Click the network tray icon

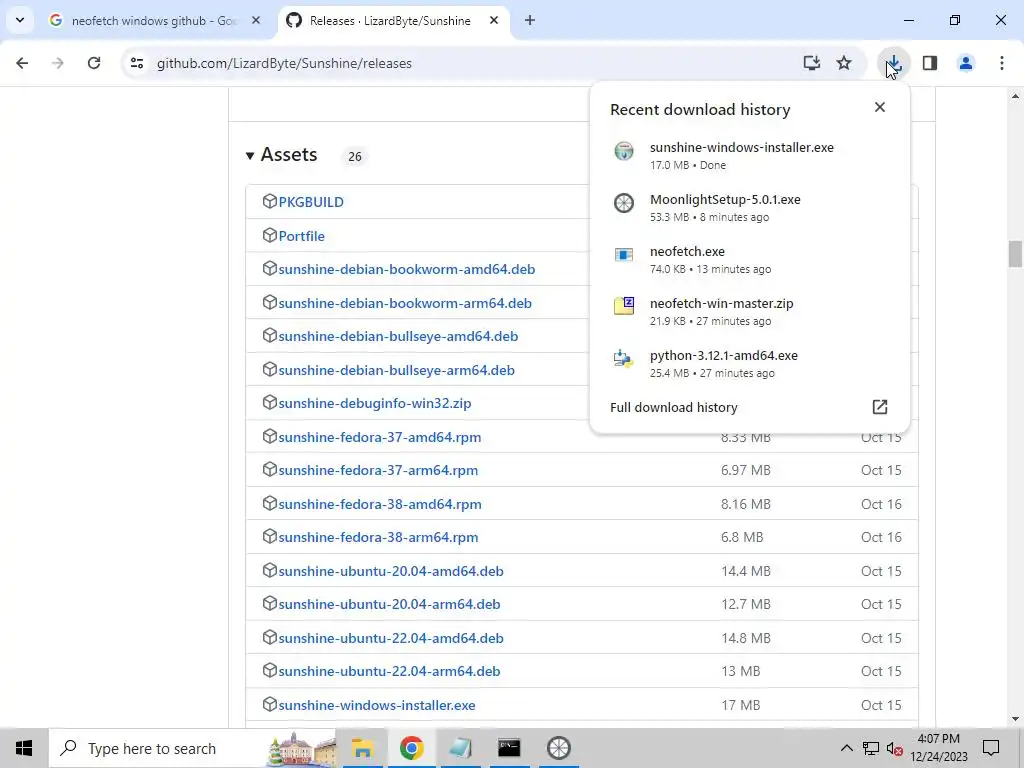pos(871,748)
